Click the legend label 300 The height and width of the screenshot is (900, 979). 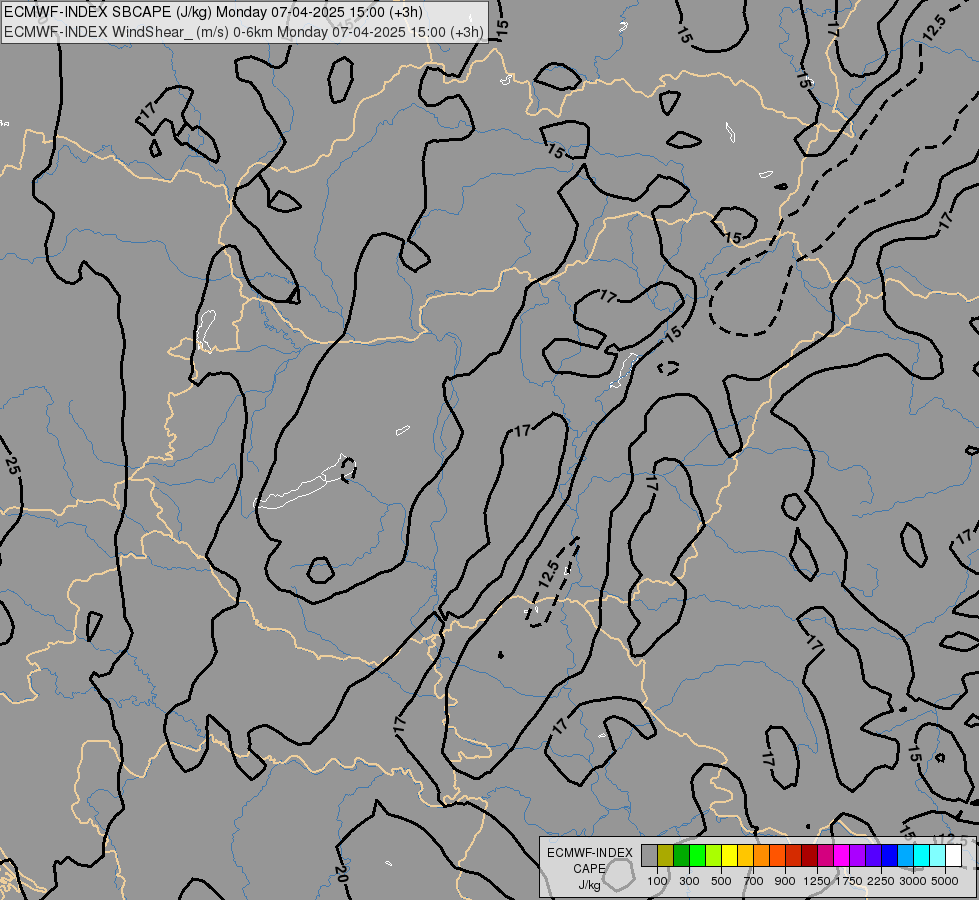(689, 881)
